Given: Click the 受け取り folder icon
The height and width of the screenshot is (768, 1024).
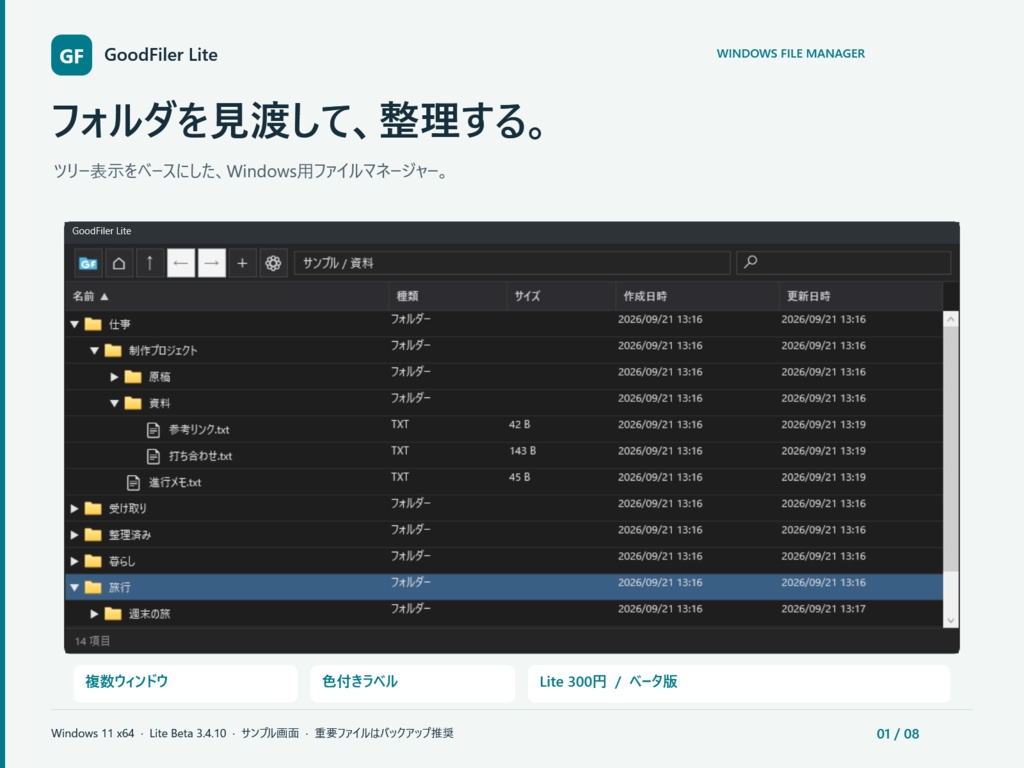Looking at the screenshot, I should click(x=93, y=508).
